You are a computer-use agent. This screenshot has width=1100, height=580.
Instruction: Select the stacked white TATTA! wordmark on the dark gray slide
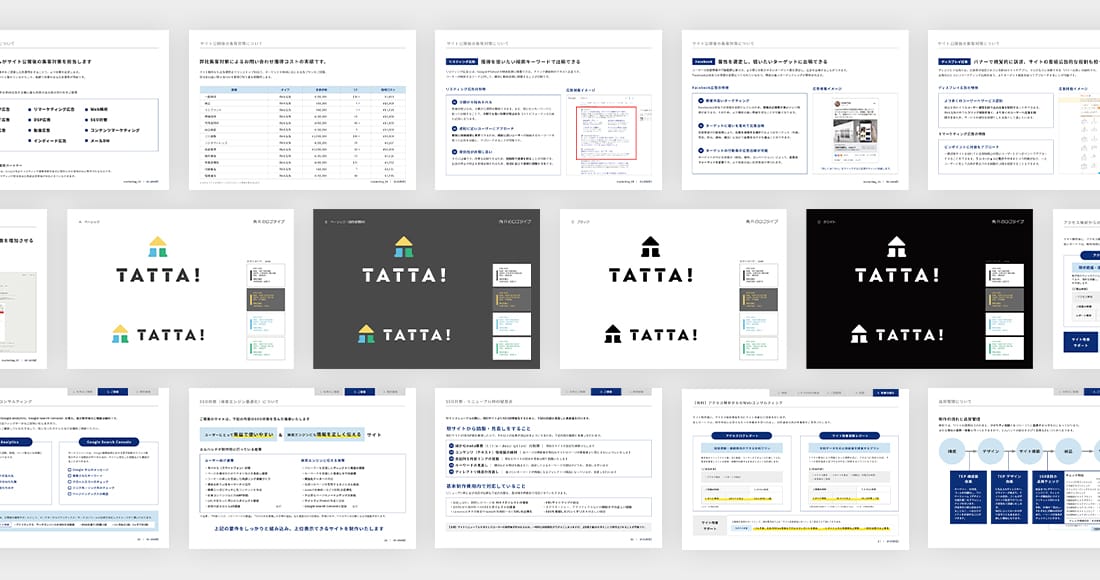coord(404,276)
